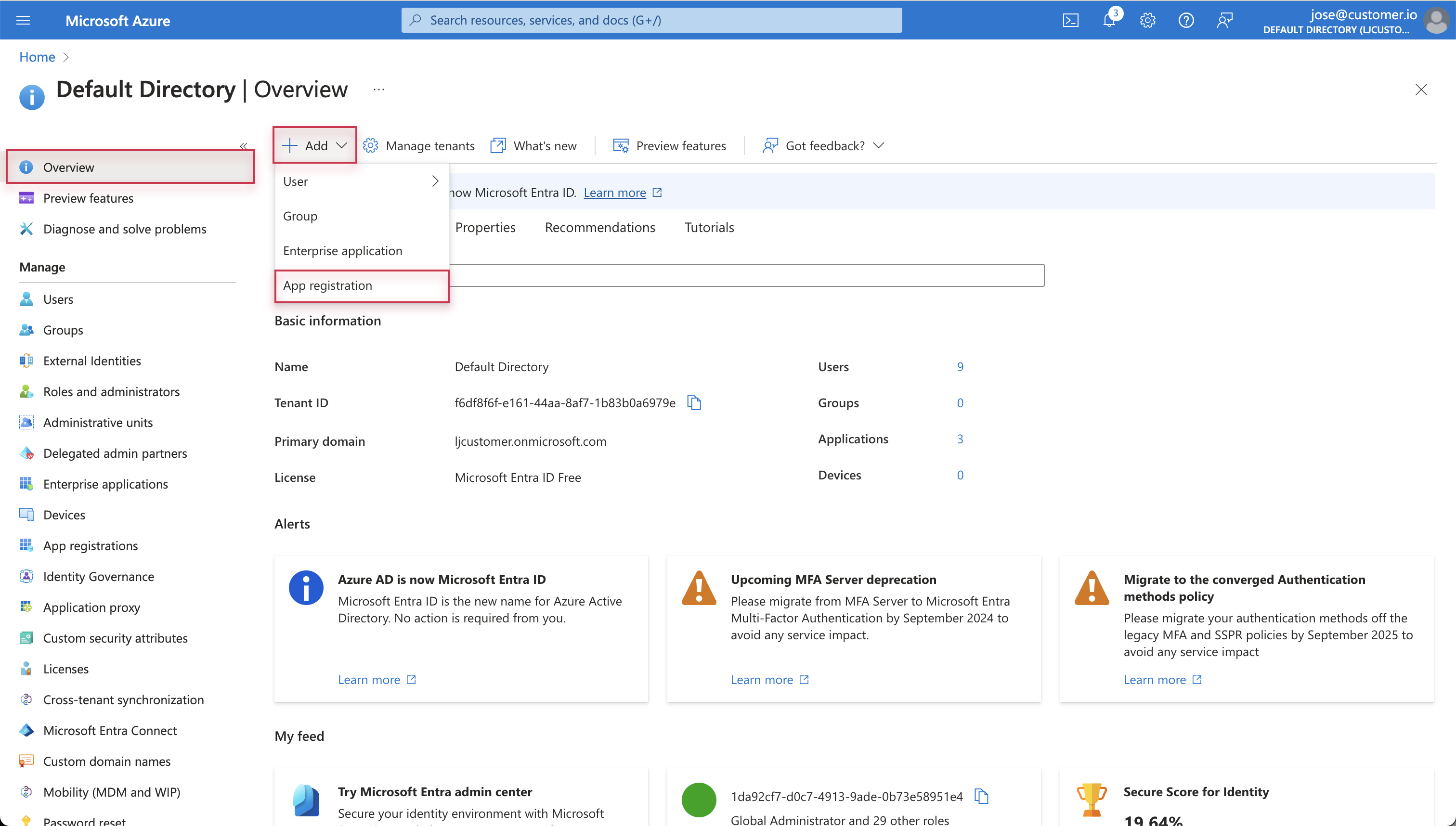Click the top search resources field
1456x826 pixels.
click(x=651, y=20)
